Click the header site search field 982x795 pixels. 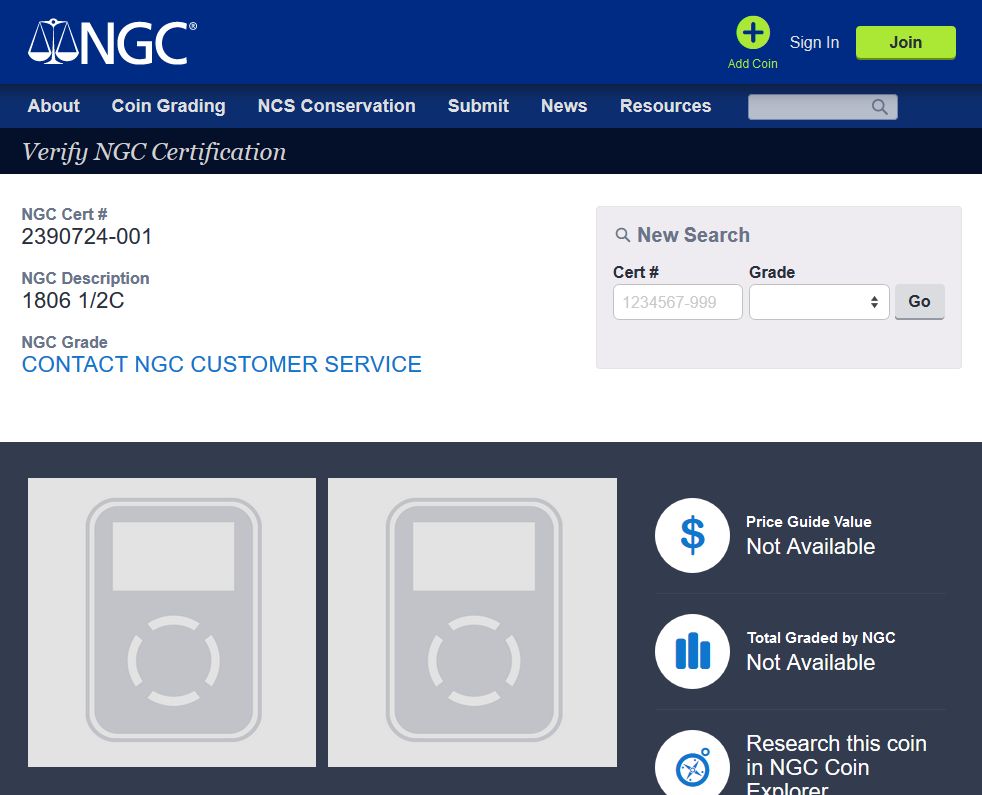[x=822, y=107]
